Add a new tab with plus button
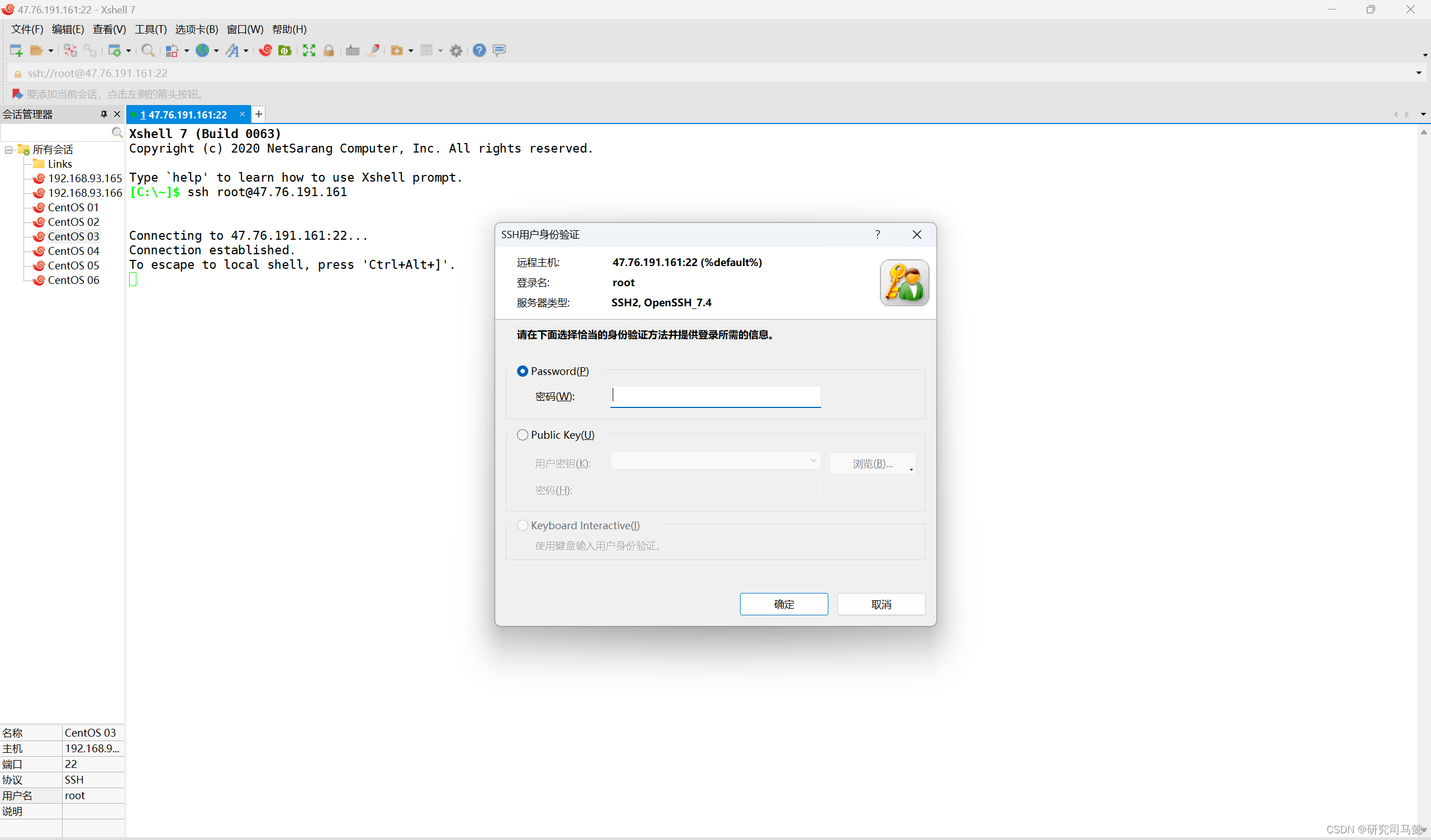Screen dimensions: 1431x840 (x=258, y=114)
